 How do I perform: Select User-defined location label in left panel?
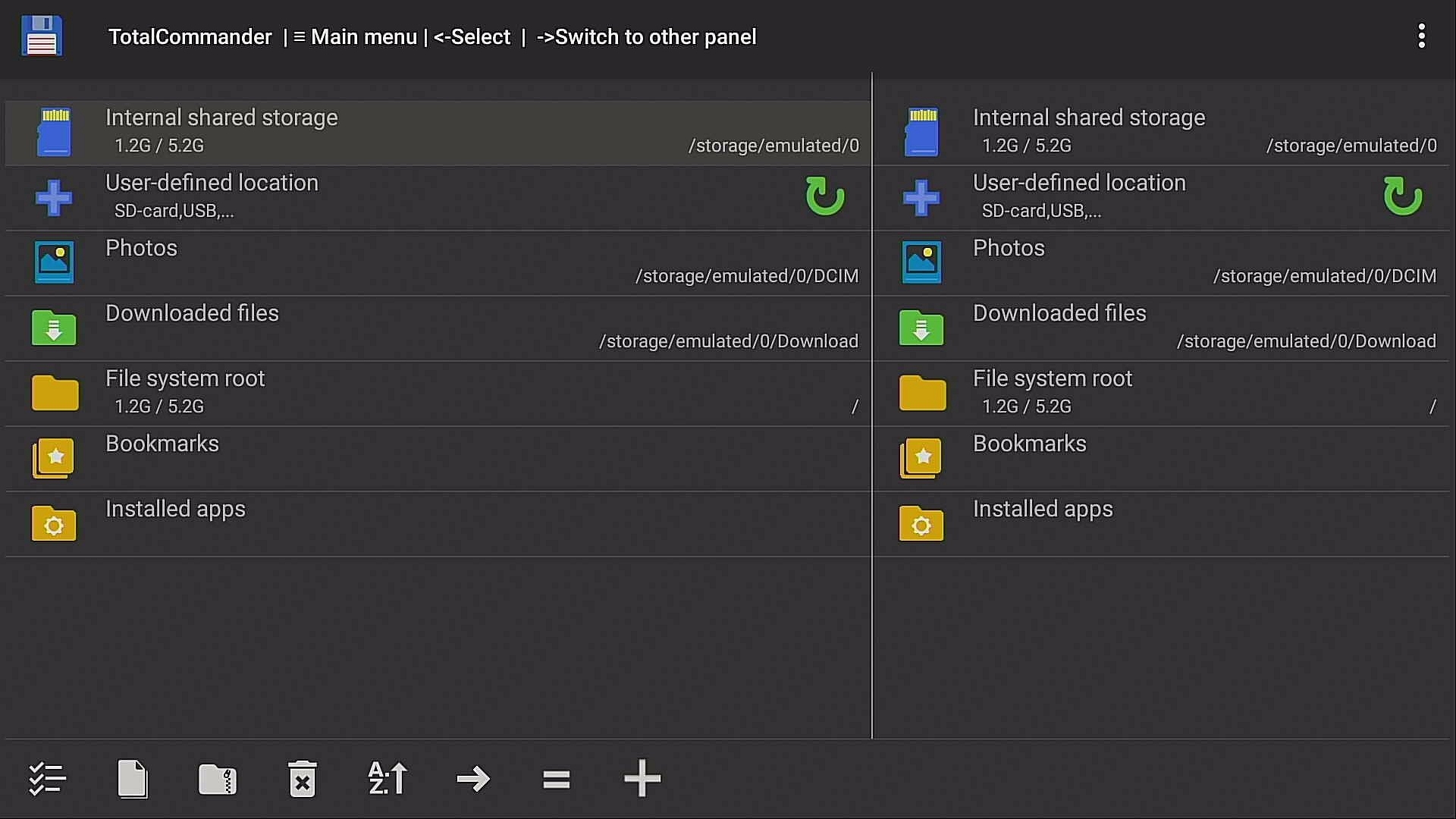[x=212, y=183]
